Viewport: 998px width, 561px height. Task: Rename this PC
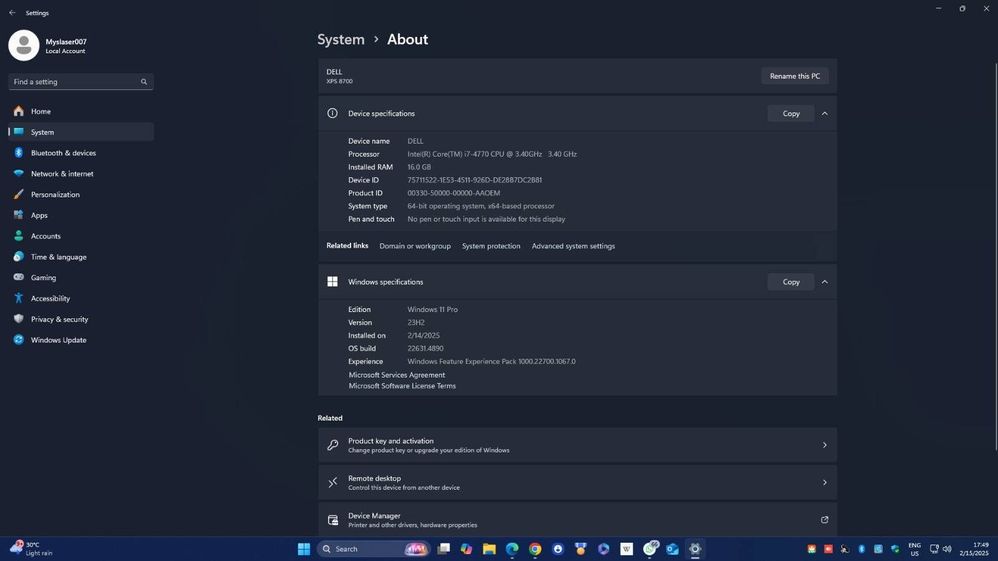click(794, 76)
